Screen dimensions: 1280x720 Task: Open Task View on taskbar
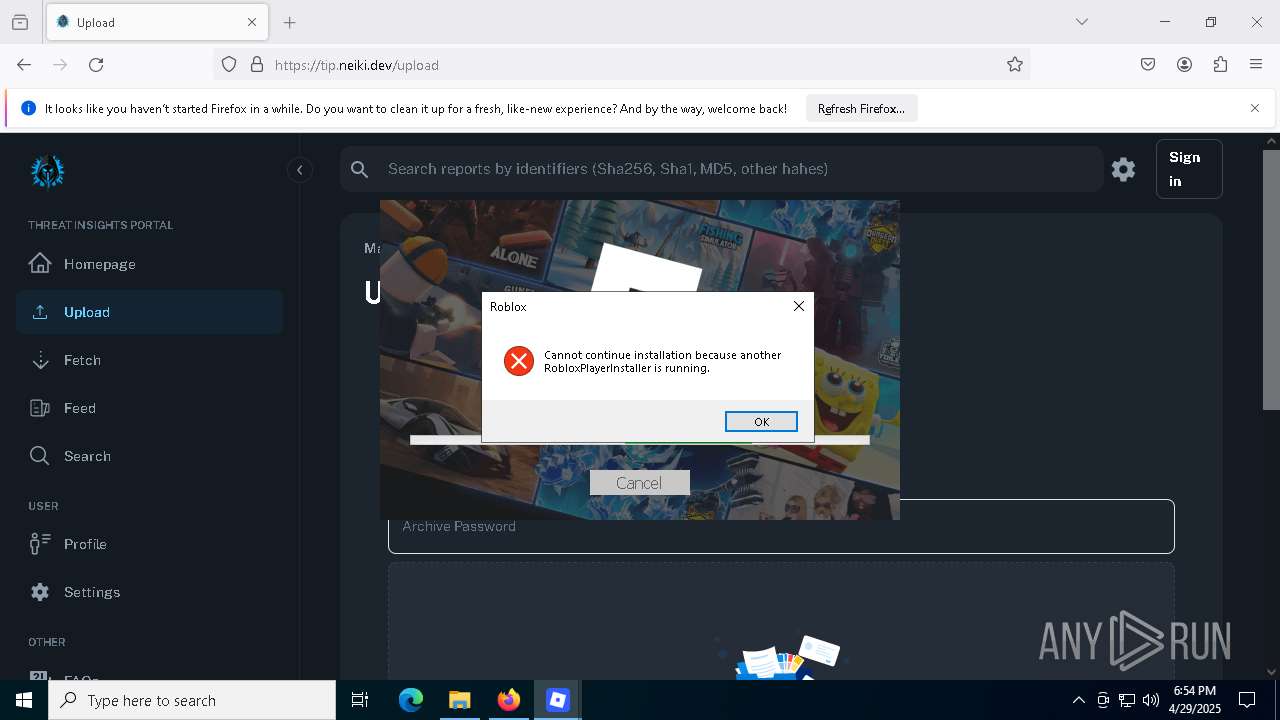360,700
